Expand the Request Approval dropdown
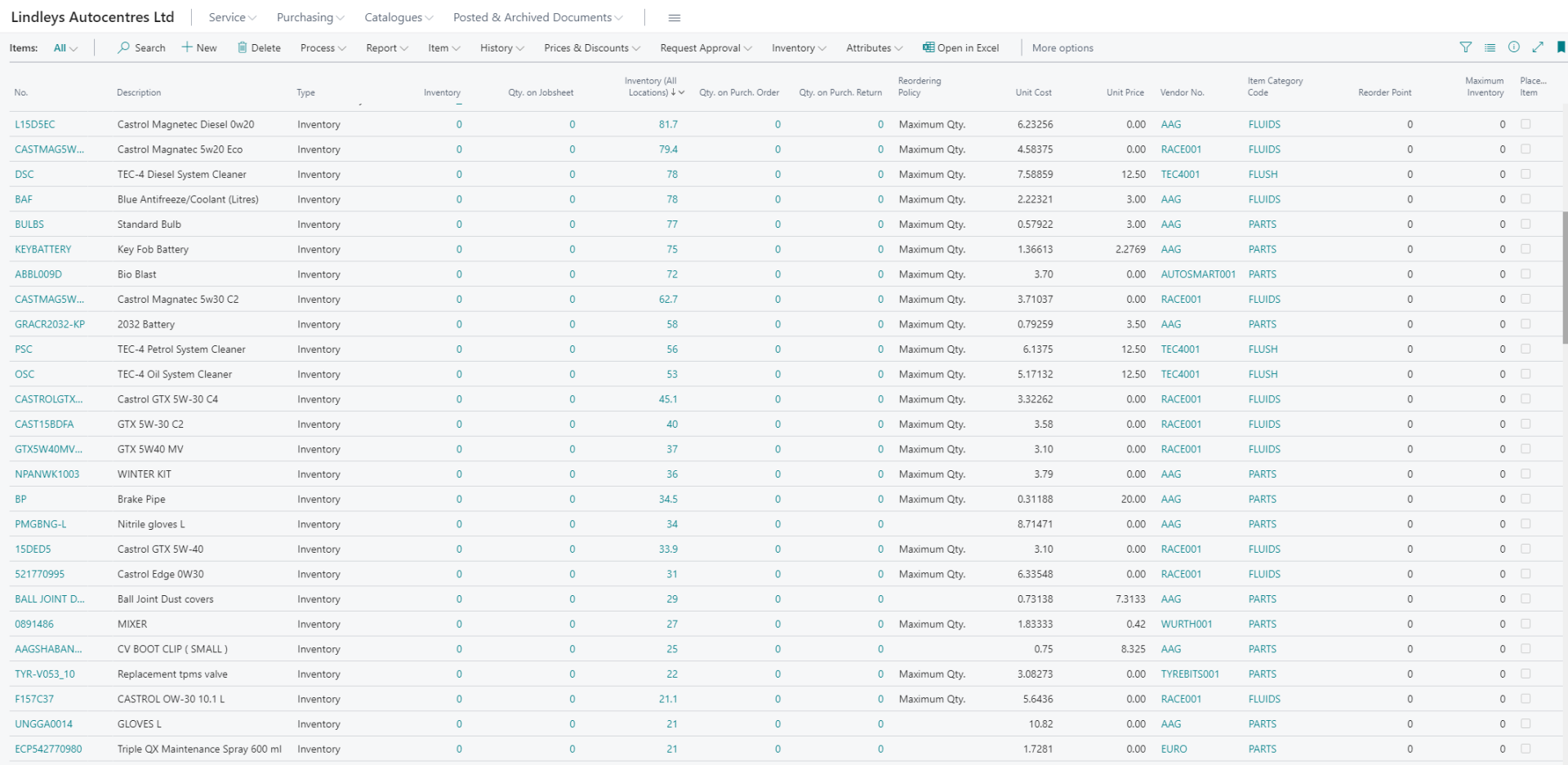 click(x=704, y=47)
